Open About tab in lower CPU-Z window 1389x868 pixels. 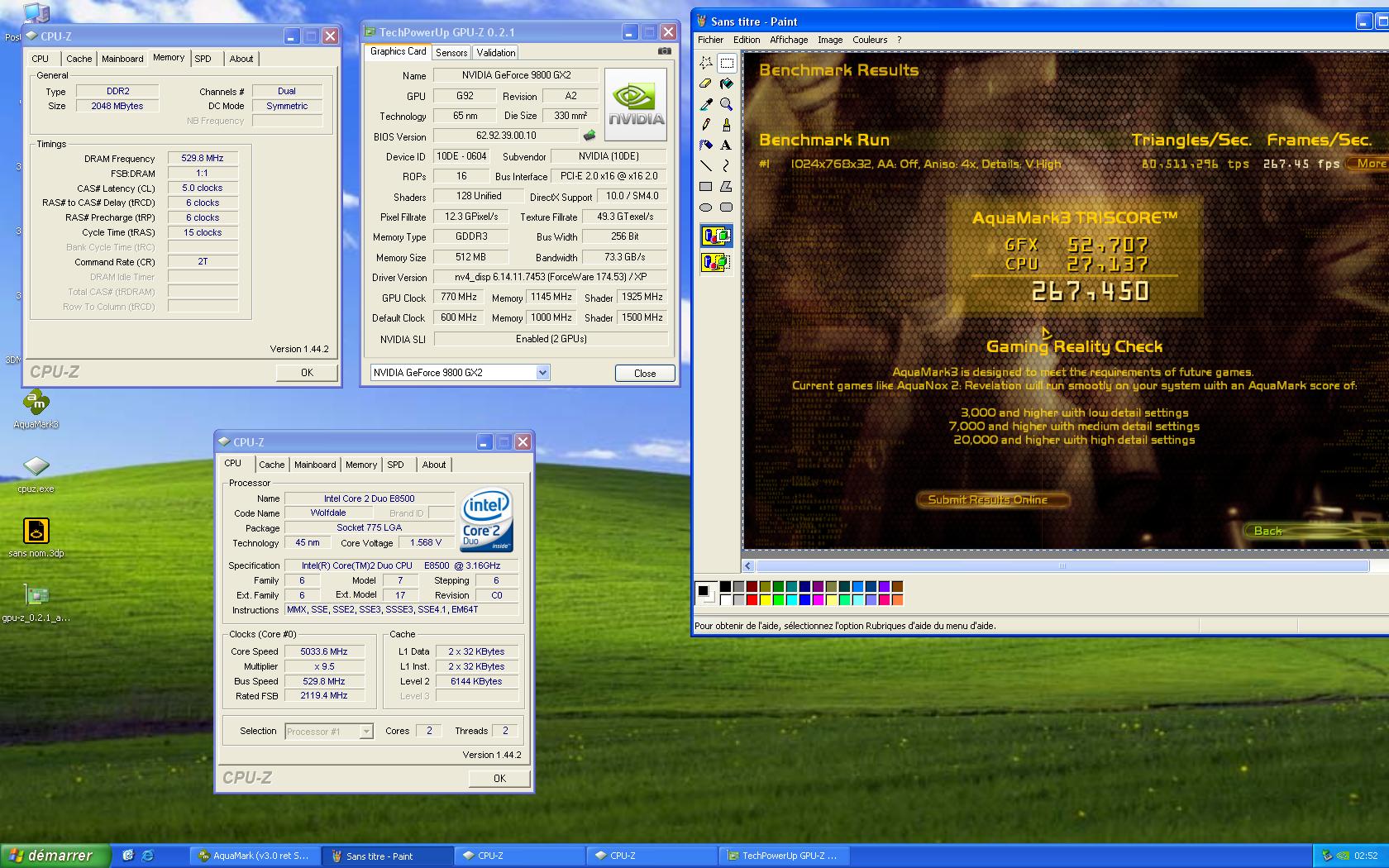click(x=434, y=465)
